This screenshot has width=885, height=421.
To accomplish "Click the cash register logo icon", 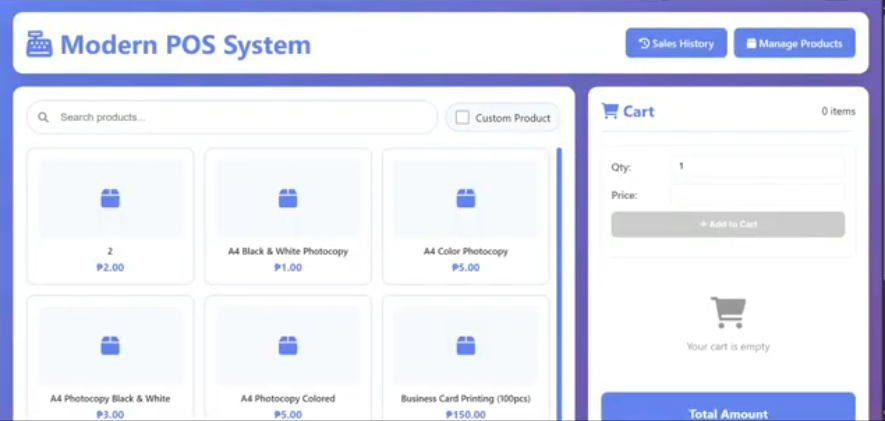I will click(39, 44).
